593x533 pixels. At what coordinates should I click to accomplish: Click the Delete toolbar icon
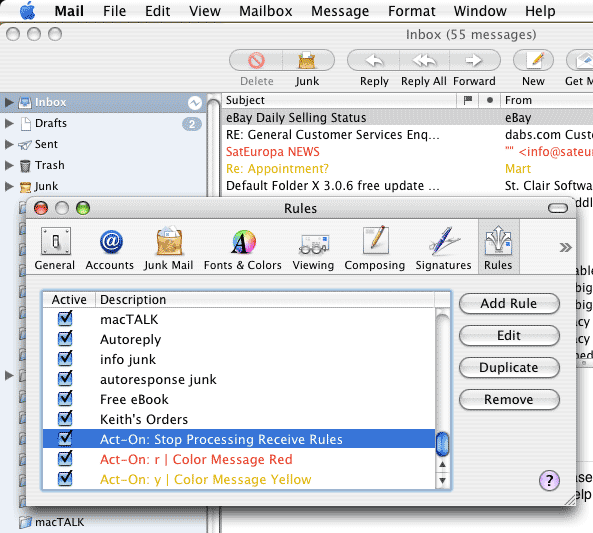(256, 61)
